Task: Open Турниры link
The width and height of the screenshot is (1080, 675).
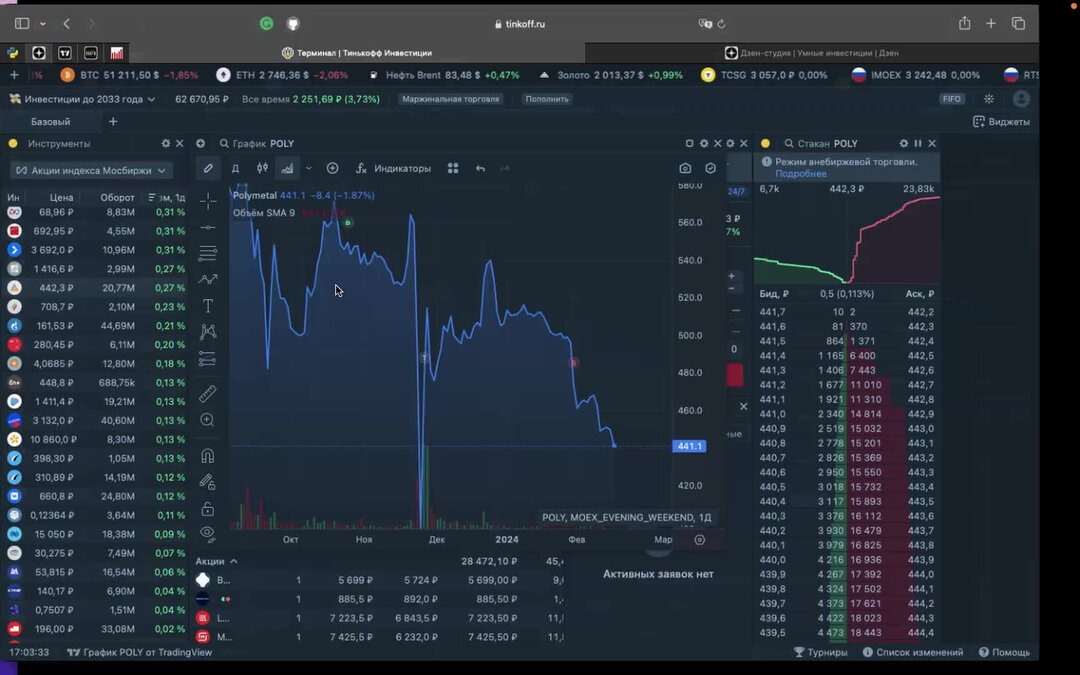Action: [x=820, y=652]
